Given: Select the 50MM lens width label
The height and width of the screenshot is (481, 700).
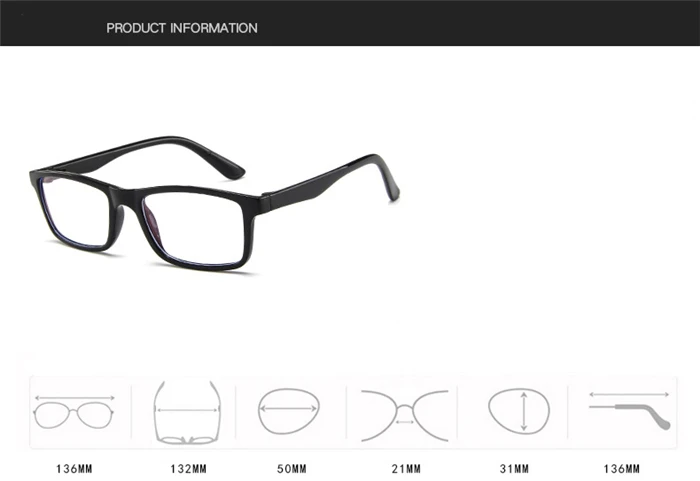Looking at the screenshot, I should pos(292,469).
